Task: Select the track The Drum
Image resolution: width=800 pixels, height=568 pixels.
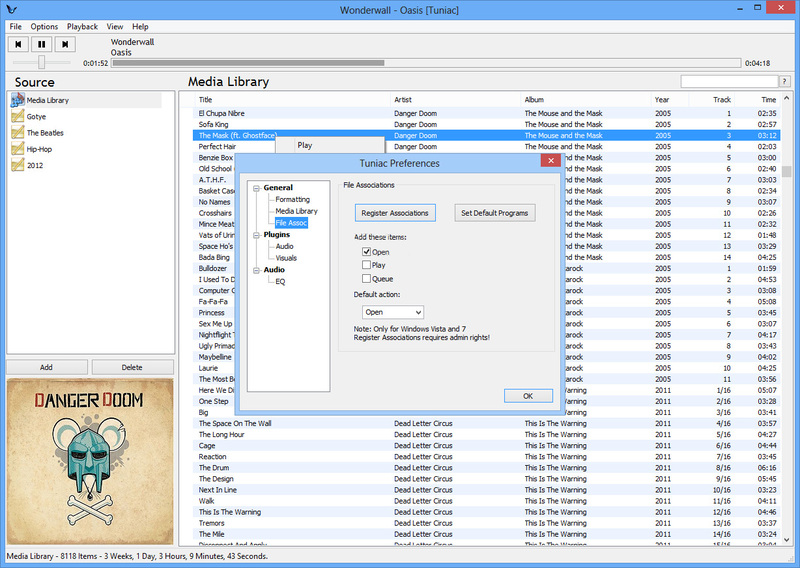Action: coord(485,467)
